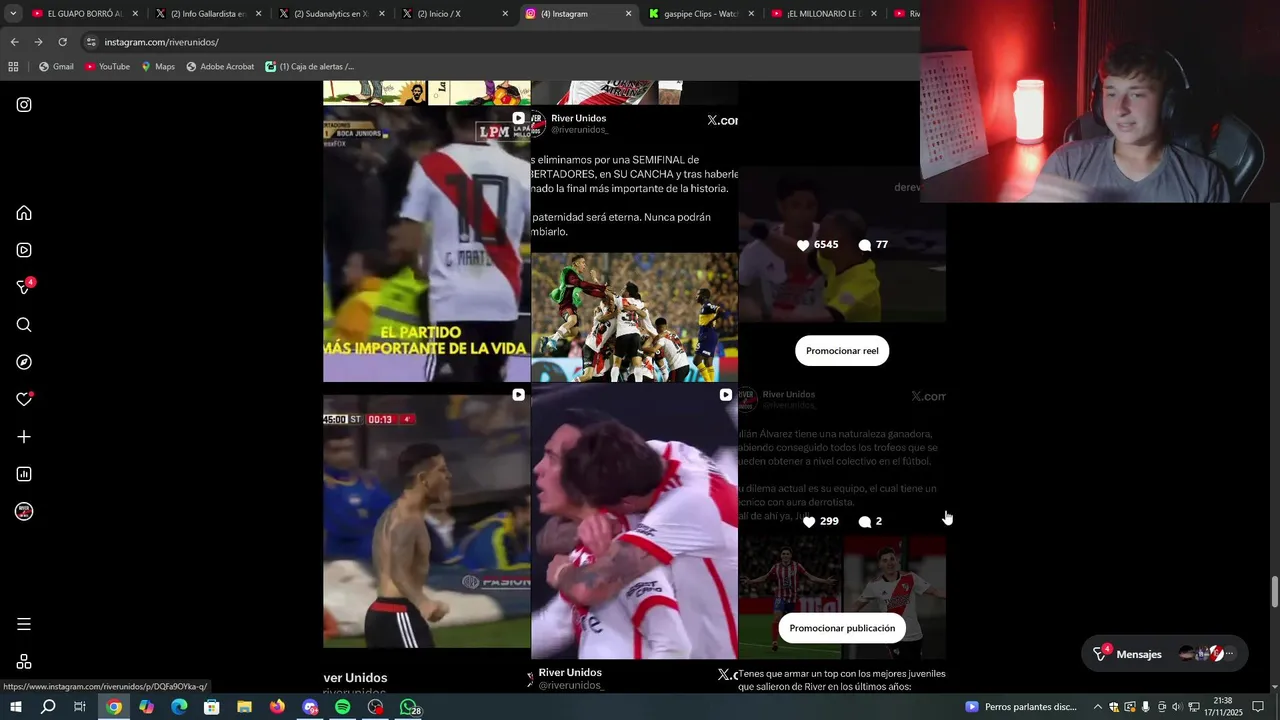Image resolution: width=1280 pixels, height=720 pixels.
Task: Open sidebar messages icon with badge 4
Action: [x=25, y=287]
